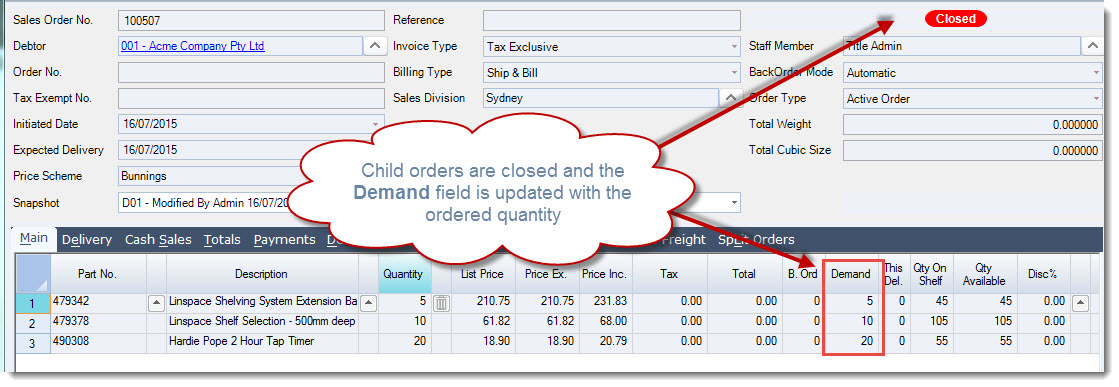
Task: Click the This Del. column header
Action: click(893, 274)
